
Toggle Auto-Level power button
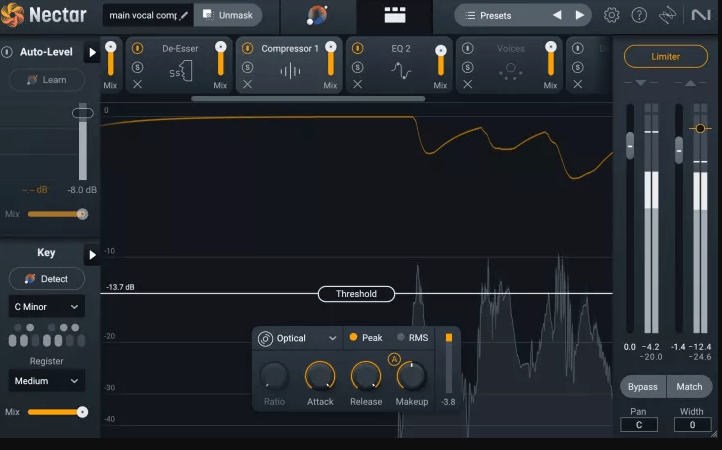click(x=7, y=52)
